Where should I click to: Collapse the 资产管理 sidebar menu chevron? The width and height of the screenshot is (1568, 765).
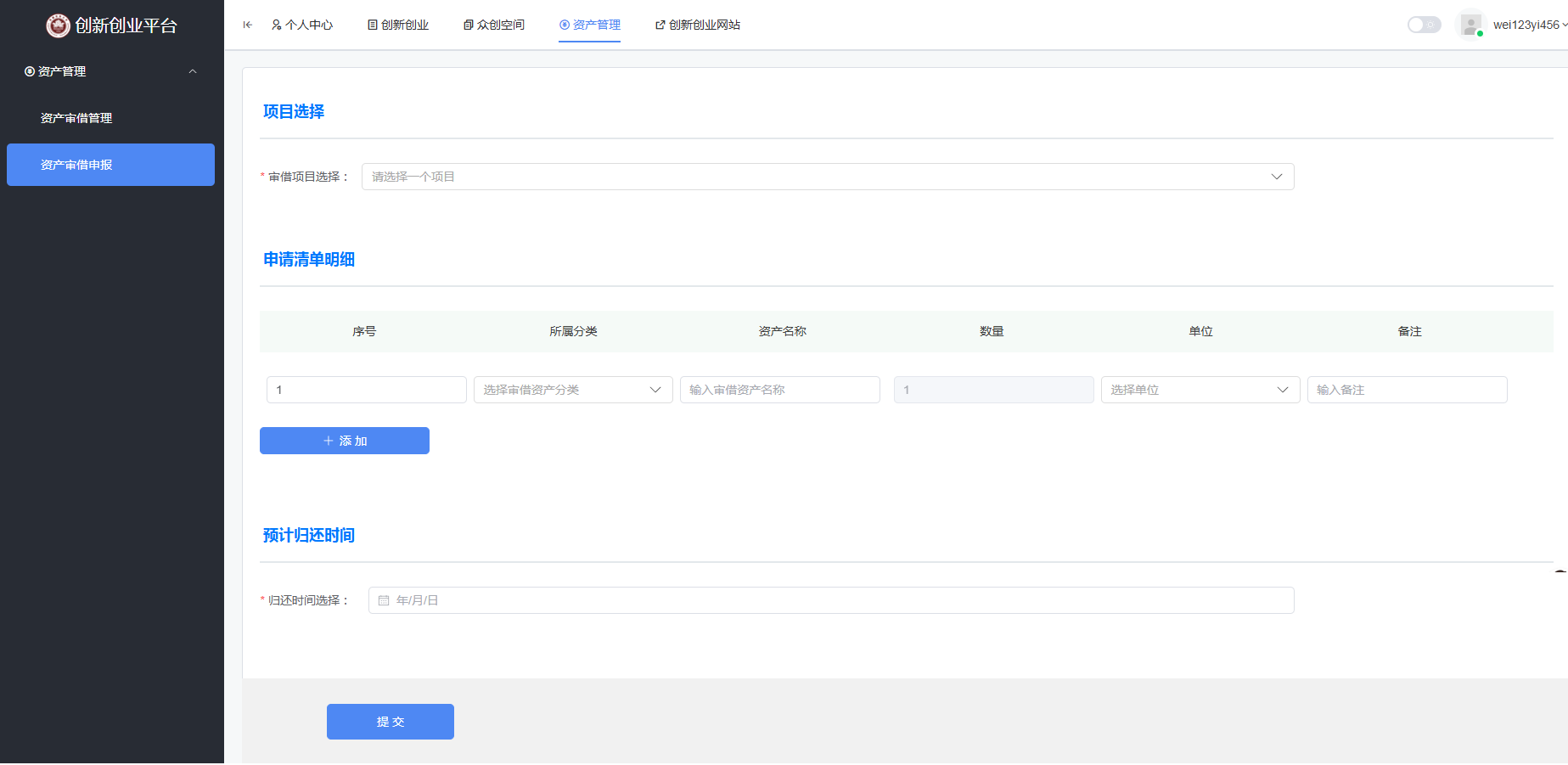193,71
